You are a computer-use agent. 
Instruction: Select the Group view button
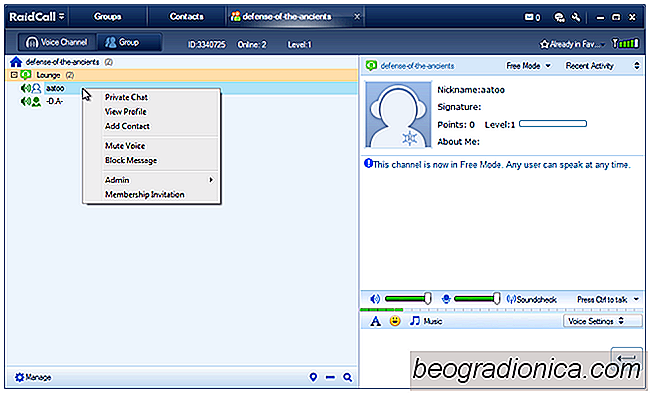tap(129, 42)
